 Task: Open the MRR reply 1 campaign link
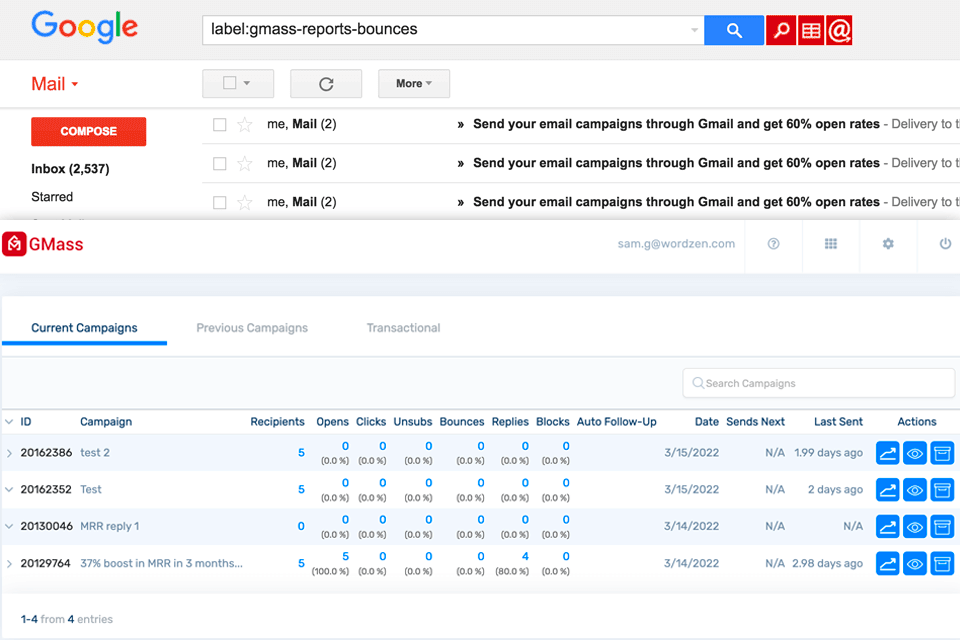point(110,527)
